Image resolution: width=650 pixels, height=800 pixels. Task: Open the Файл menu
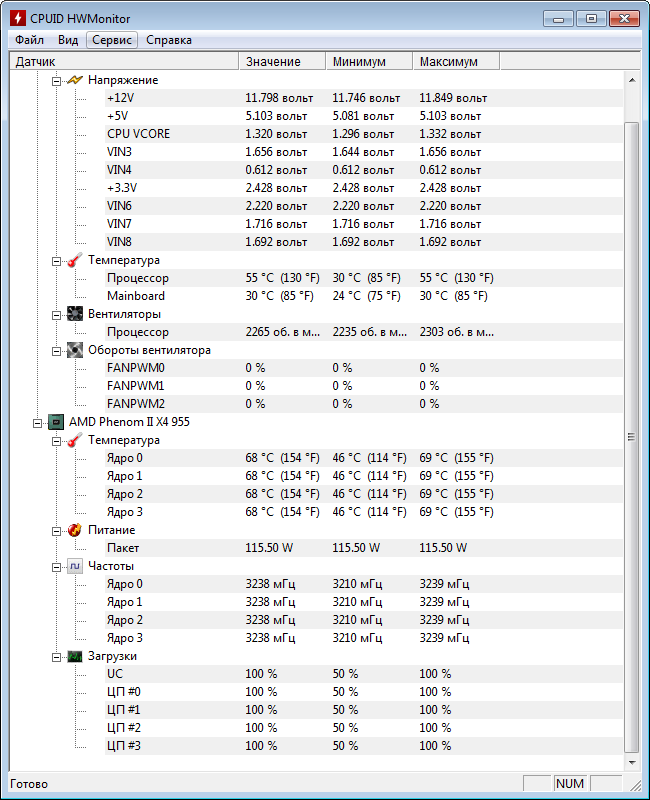[30, 40]
